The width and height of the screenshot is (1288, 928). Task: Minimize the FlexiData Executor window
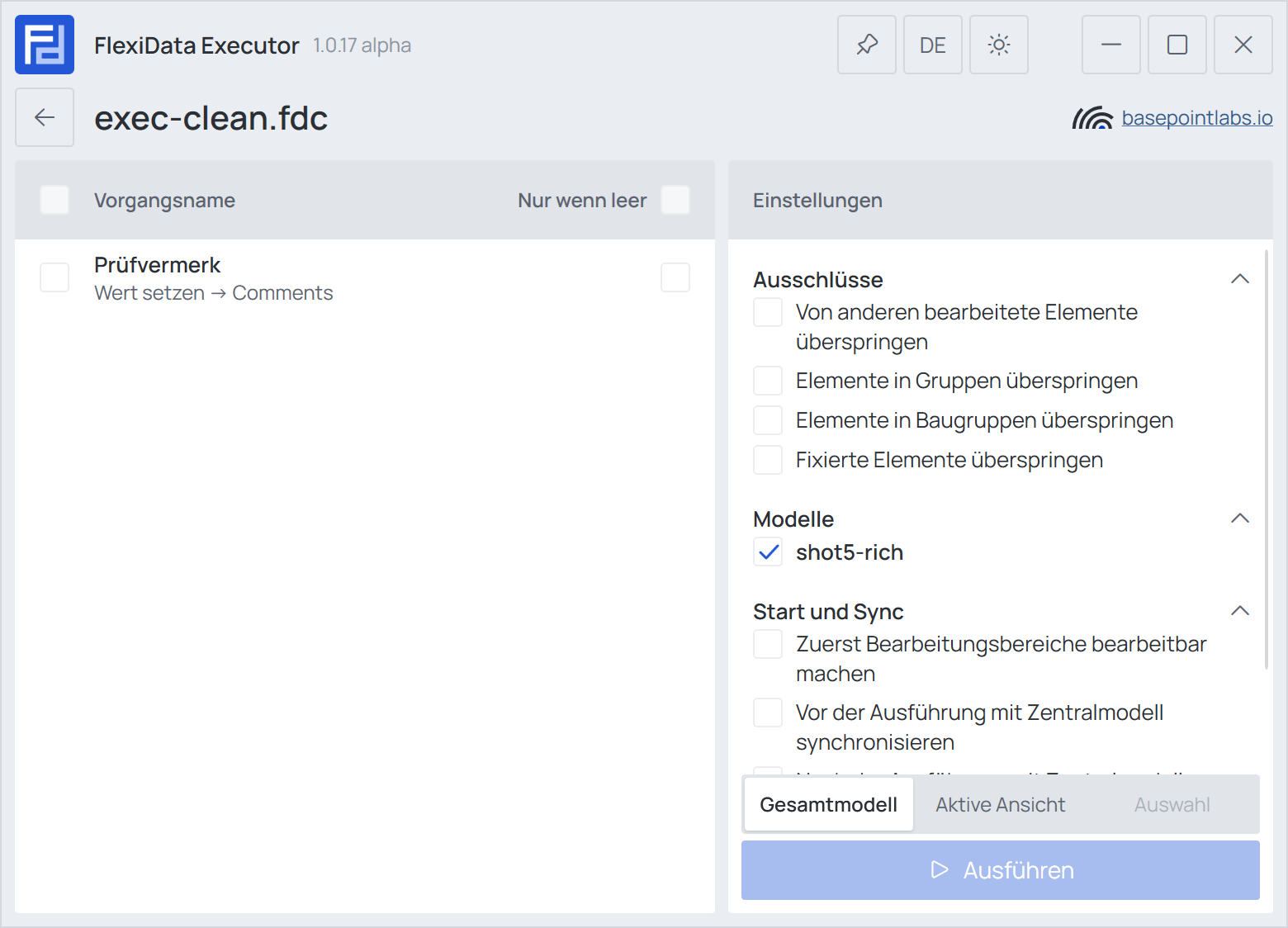pos(1111,45)
